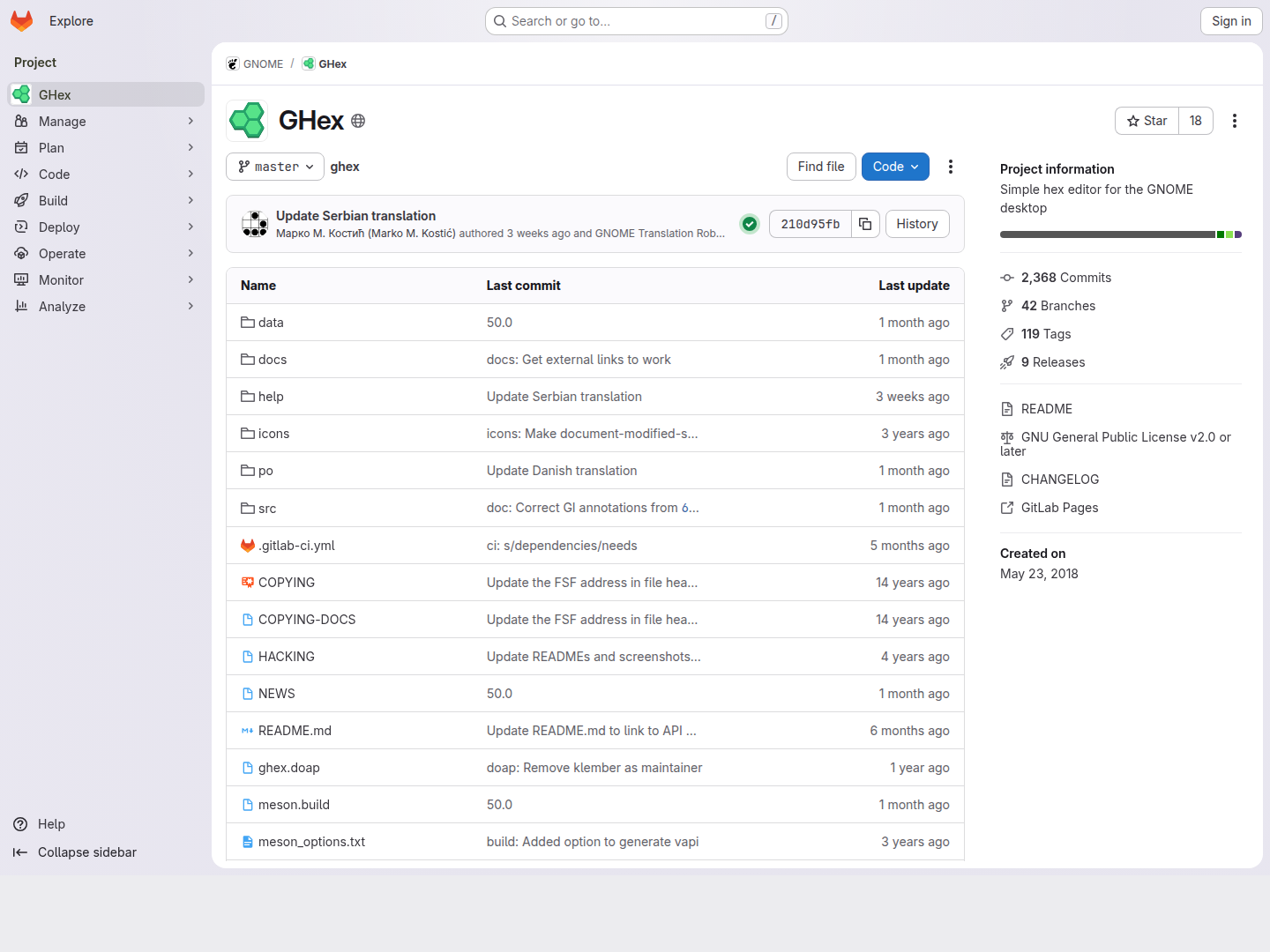The image size is (1270, 952).
Task: Expand the Manage sidebar section
Action: [106, 122]
